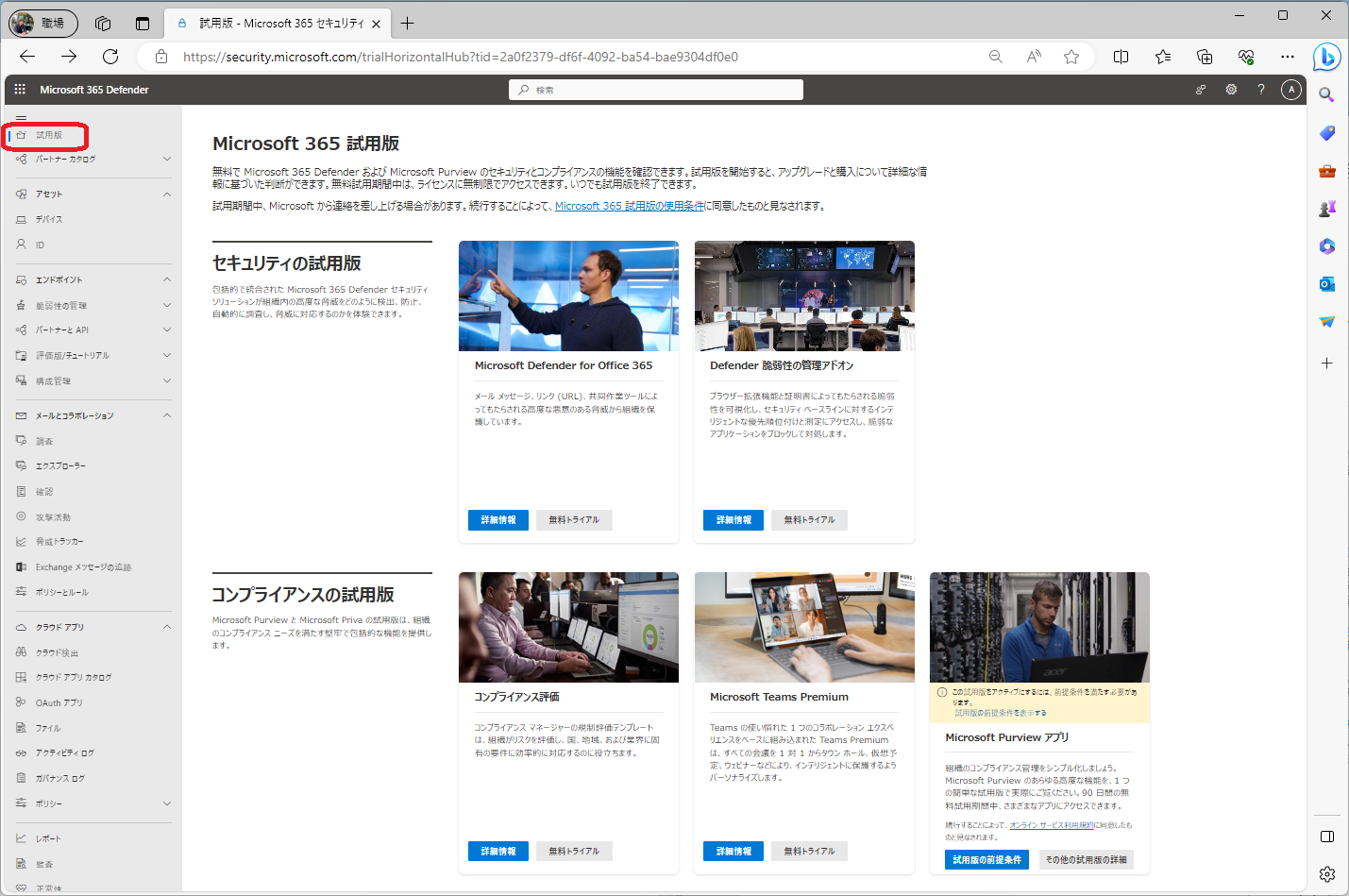Open the community icon in Defender header
The height and width of the screenshot is (896, 1349).
pyautogui.click(x=1201, y=90)
